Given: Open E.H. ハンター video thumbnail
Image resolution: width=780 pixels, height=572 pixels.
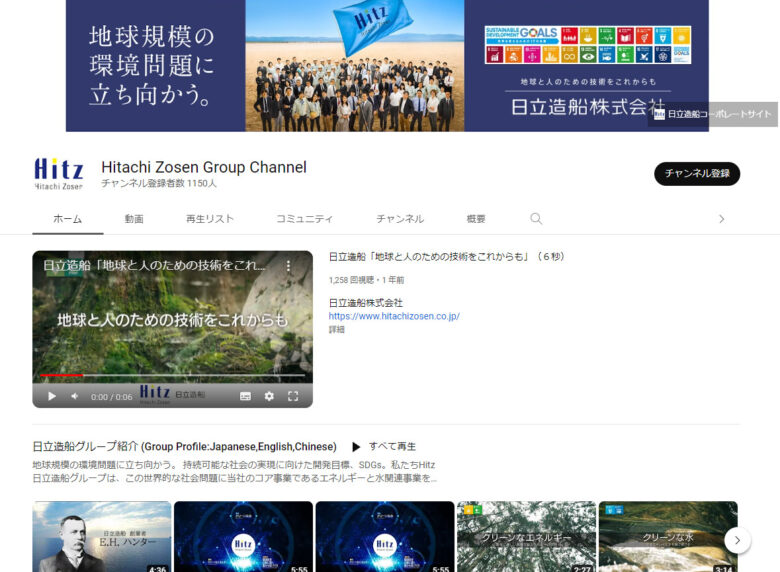Looking at the screenshot, I should [102, 537].
